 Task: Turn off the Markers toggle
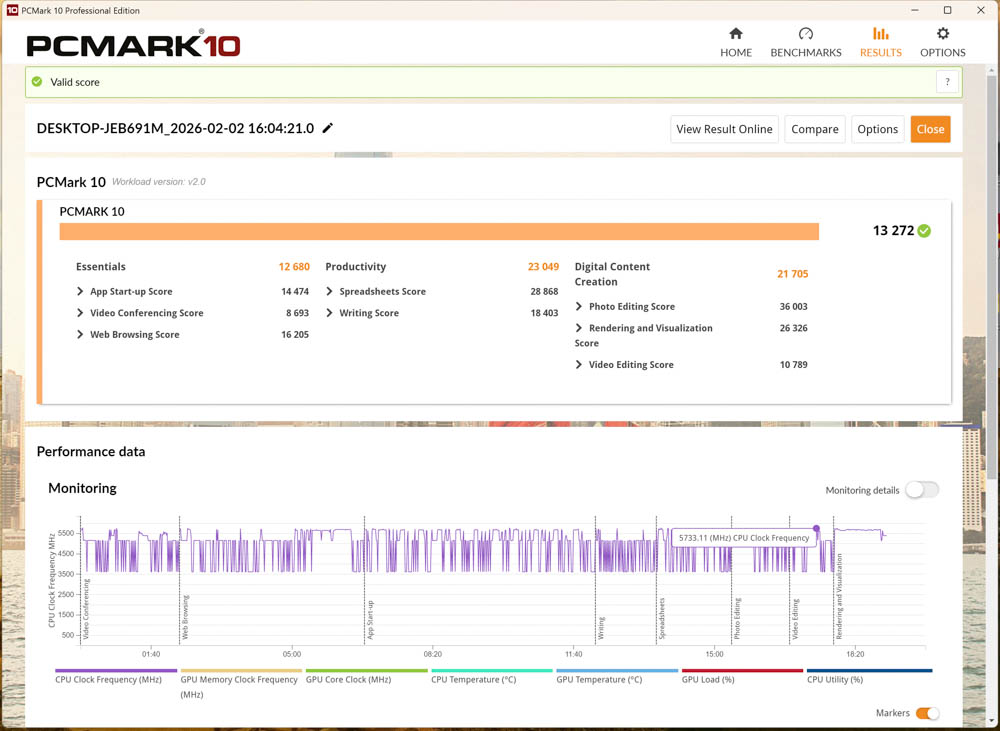tap(927, 713)
